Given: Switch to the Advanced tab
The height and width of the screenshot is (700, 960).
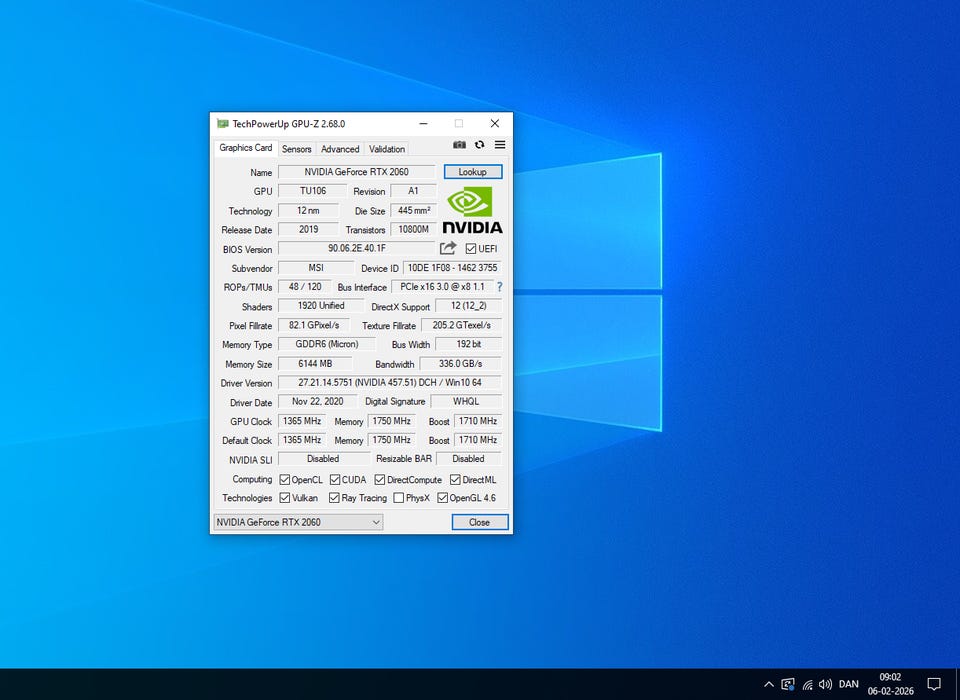Looking at the screenshot, I should [x=340, y=149].
